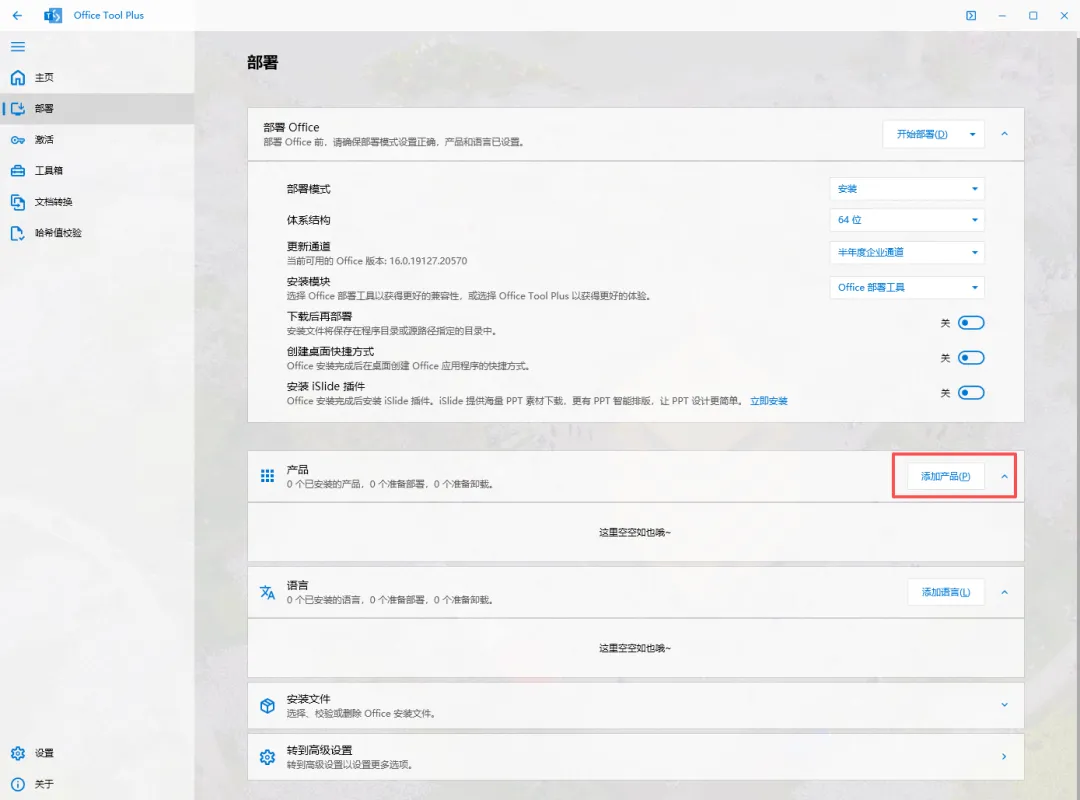Collapse the 语言 section

point(1004,592)
